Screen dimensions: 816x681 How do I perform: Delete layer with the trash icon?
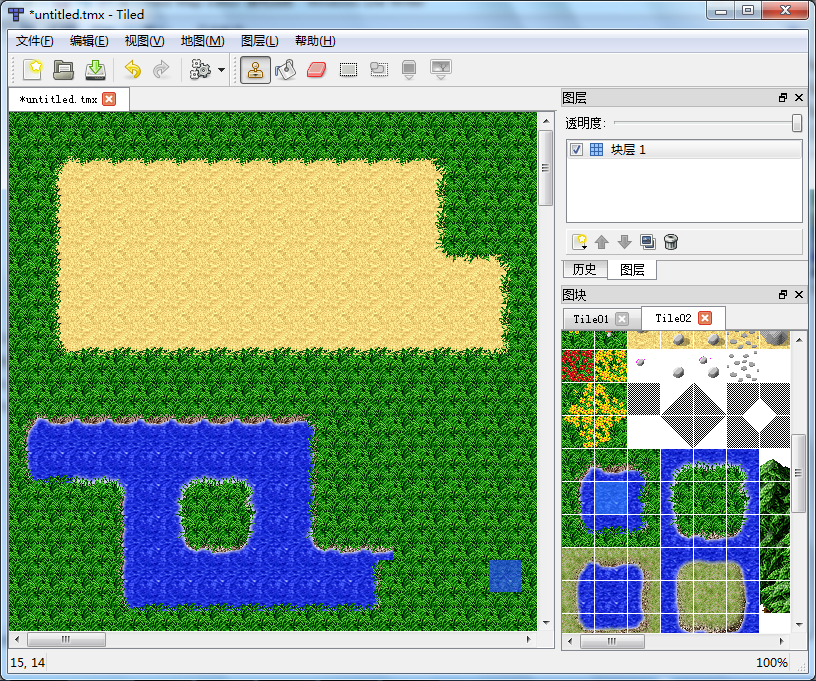pos(671,242)
